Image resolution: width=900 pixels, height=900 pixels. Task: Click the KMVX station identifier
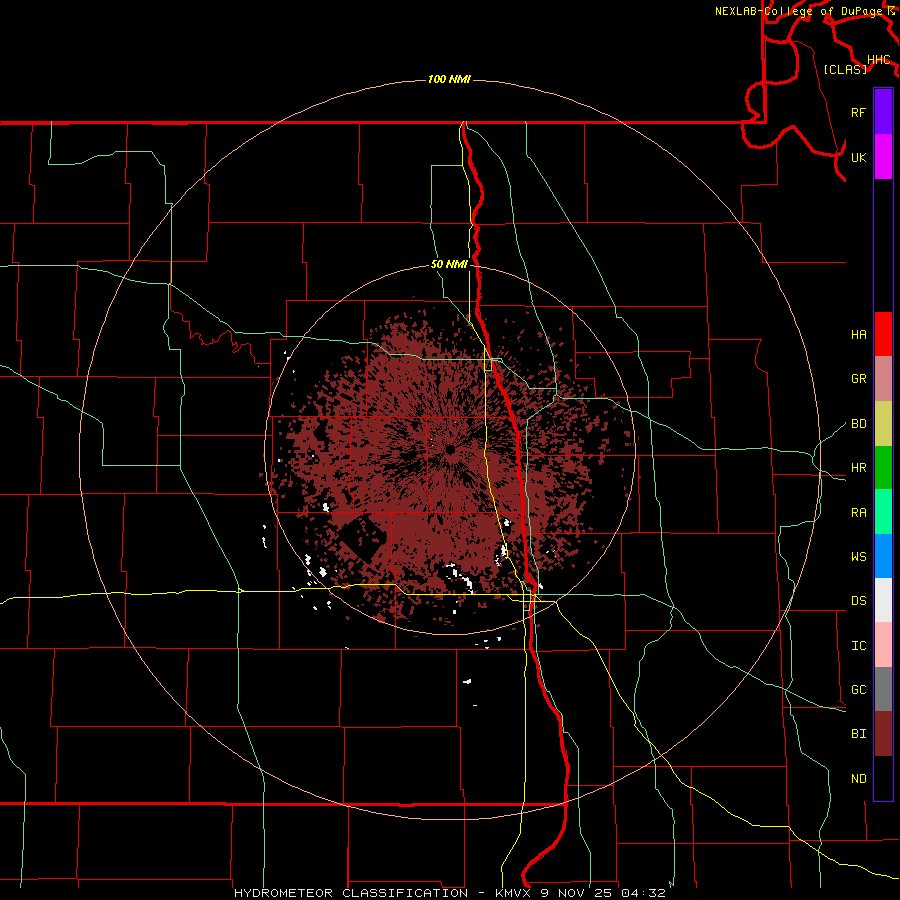point(514,893)
